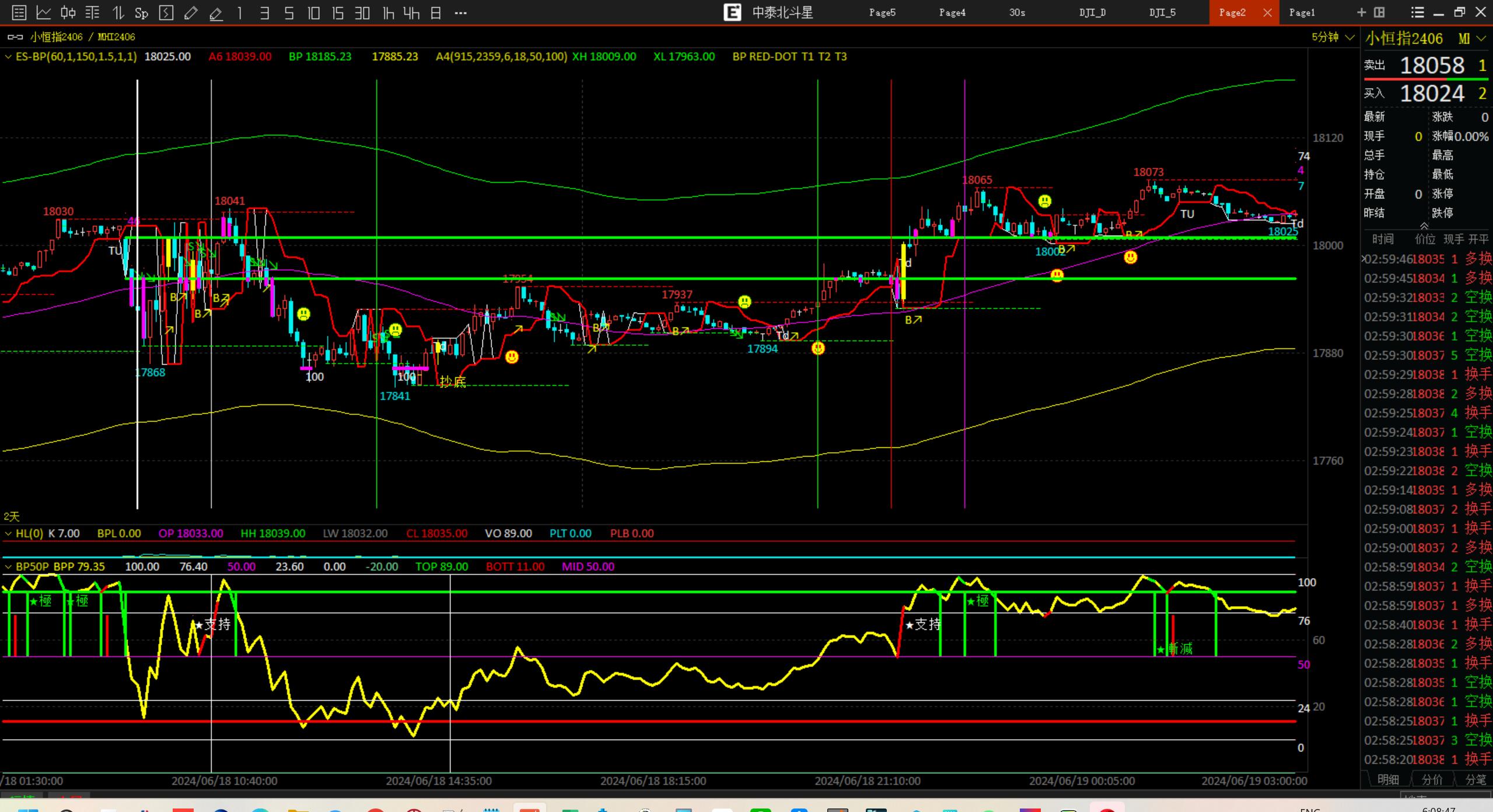This screenshot has width=1493, height=812.
Task: Click the ★支持 marker near 21:10
Action: (x=923, y=625)
